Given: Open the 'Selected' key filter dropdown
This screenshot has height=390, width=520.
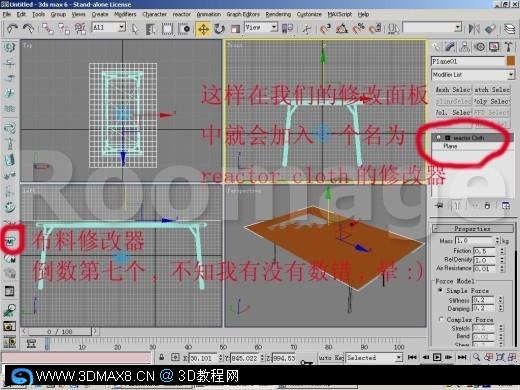Looking at the screenshot, I should [374, 358].
